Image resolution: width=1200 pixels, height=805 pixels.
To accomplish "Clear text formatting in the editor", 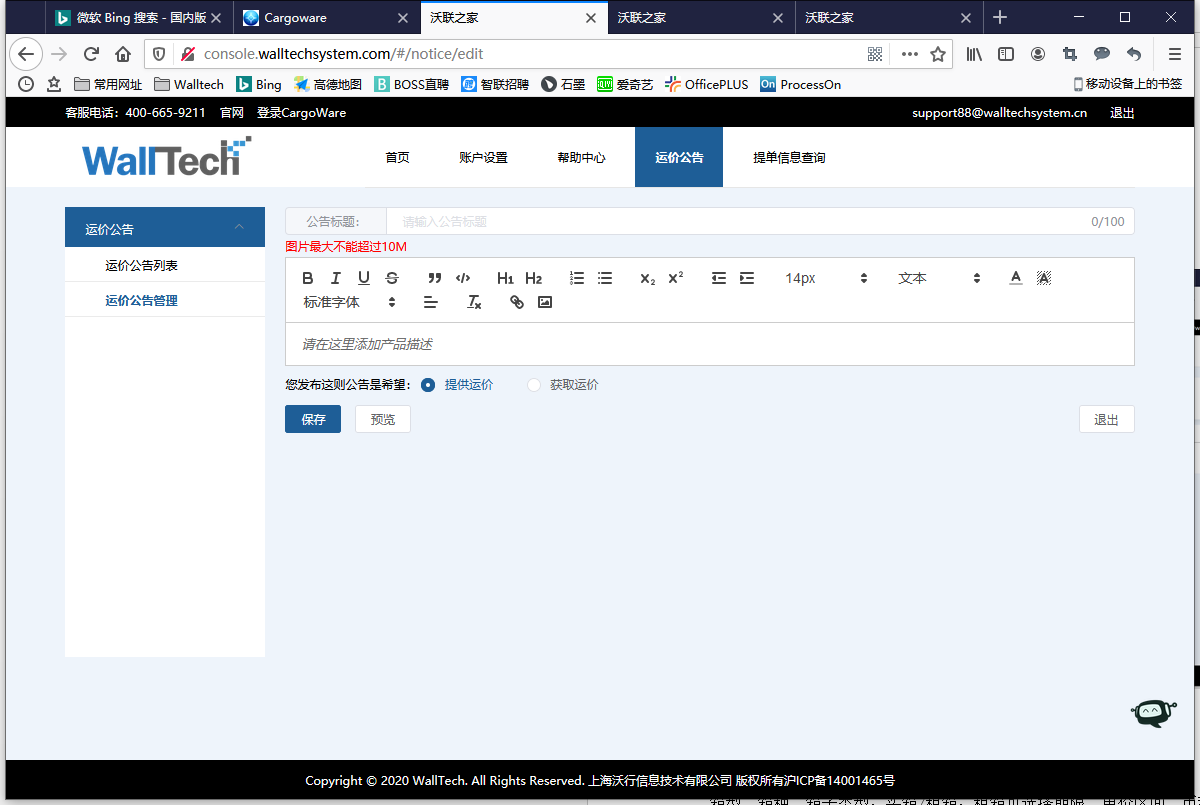I will coord(475,302).
